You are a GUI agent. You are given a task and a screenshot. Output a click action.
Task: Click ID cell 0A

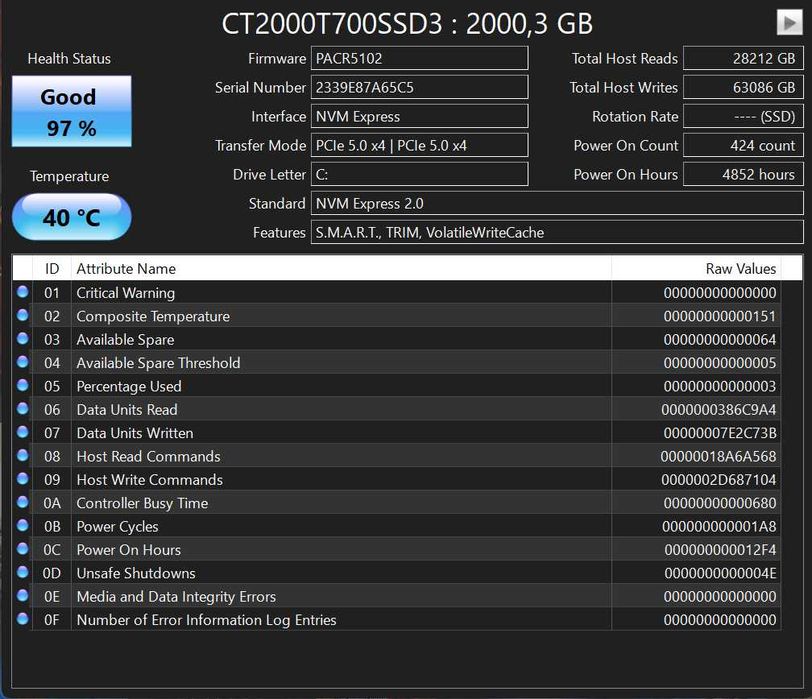[x=52, y=503]
